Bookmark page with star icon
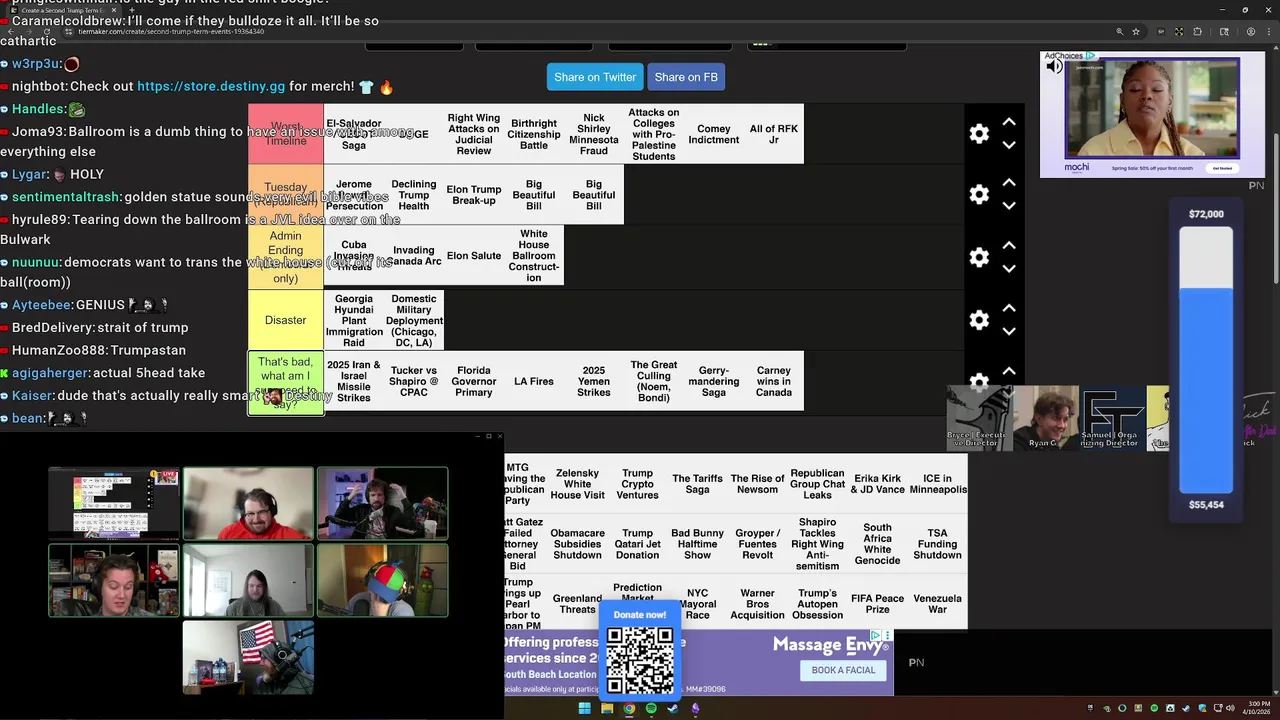 1136,32
